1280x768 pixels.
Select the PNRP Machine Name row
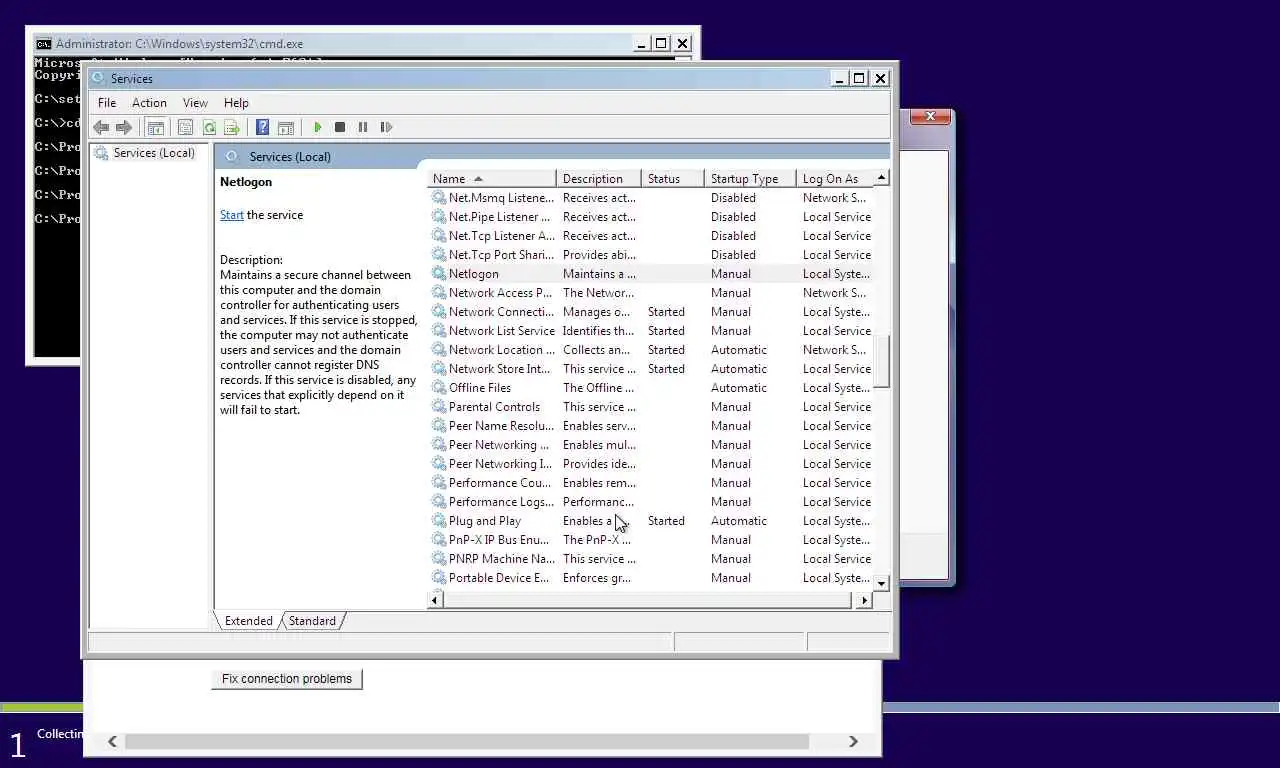point(651,559)
